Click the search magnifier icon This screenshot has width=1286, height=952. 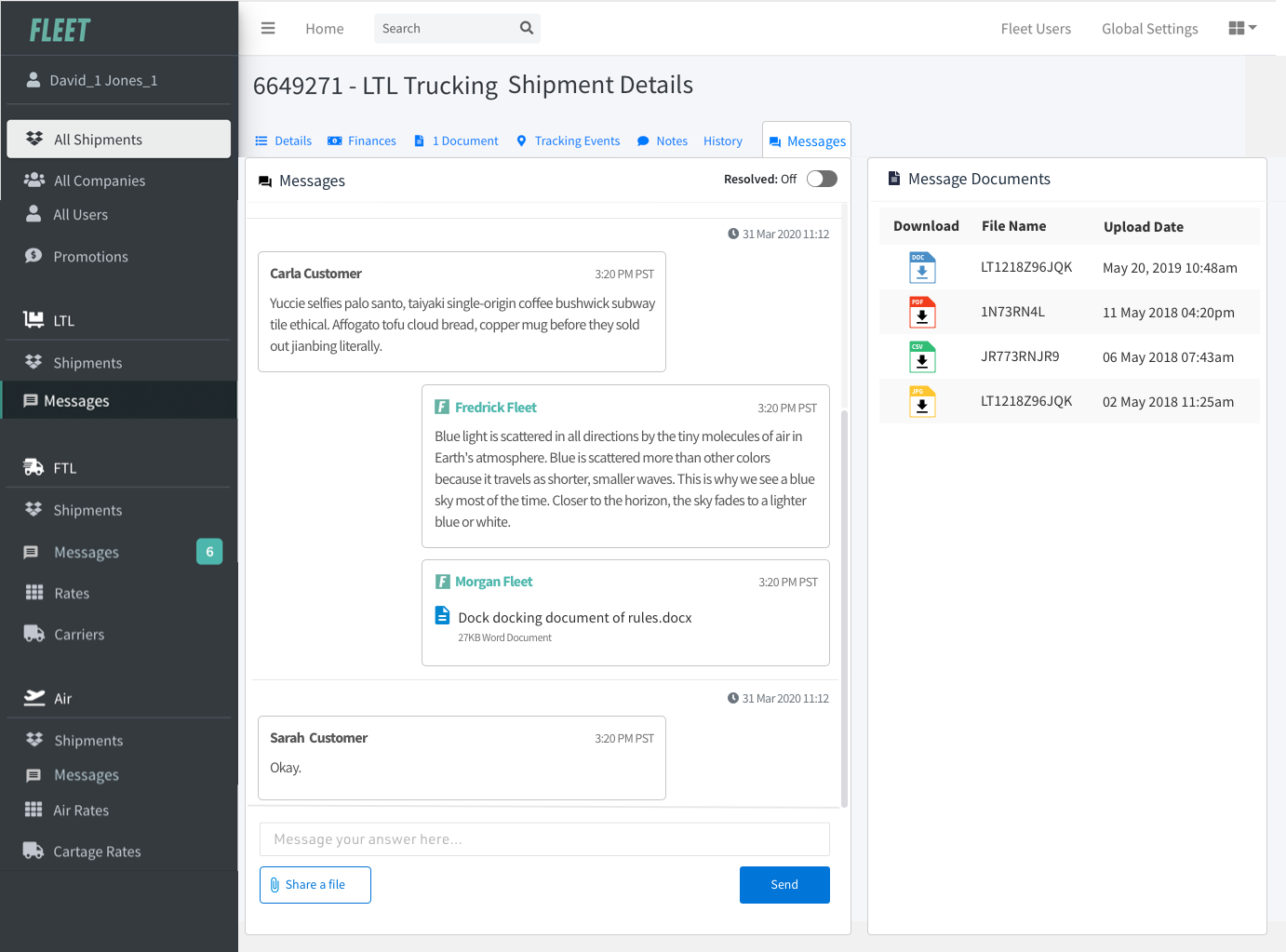(527, 28)
